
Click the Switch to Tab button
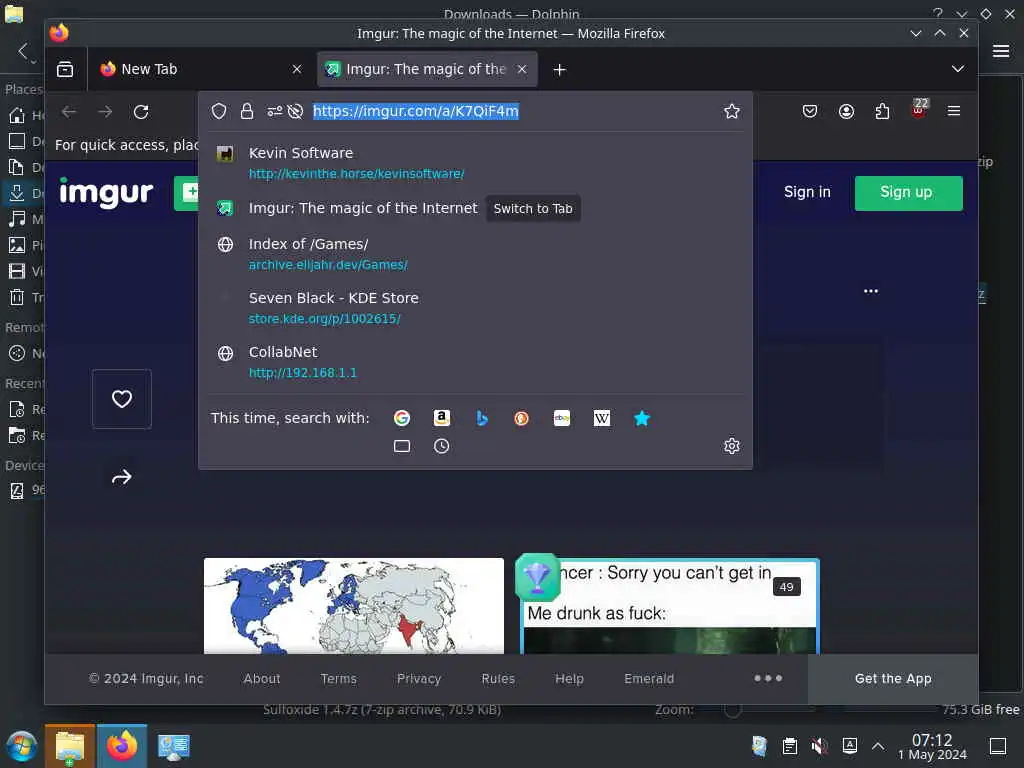(533, 208)
